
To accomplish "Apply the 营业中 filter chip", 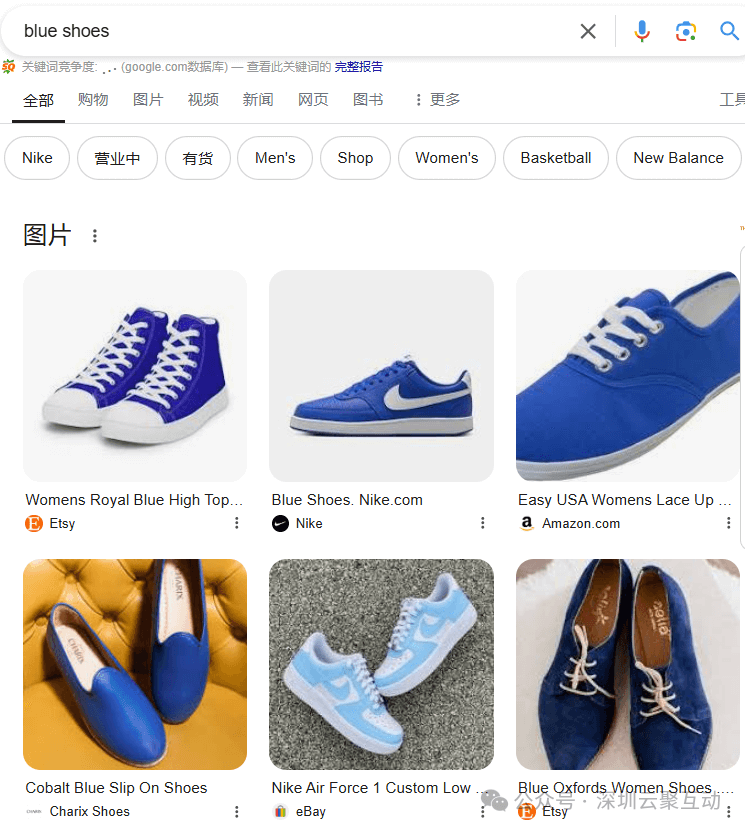I will tap(117, 158).
